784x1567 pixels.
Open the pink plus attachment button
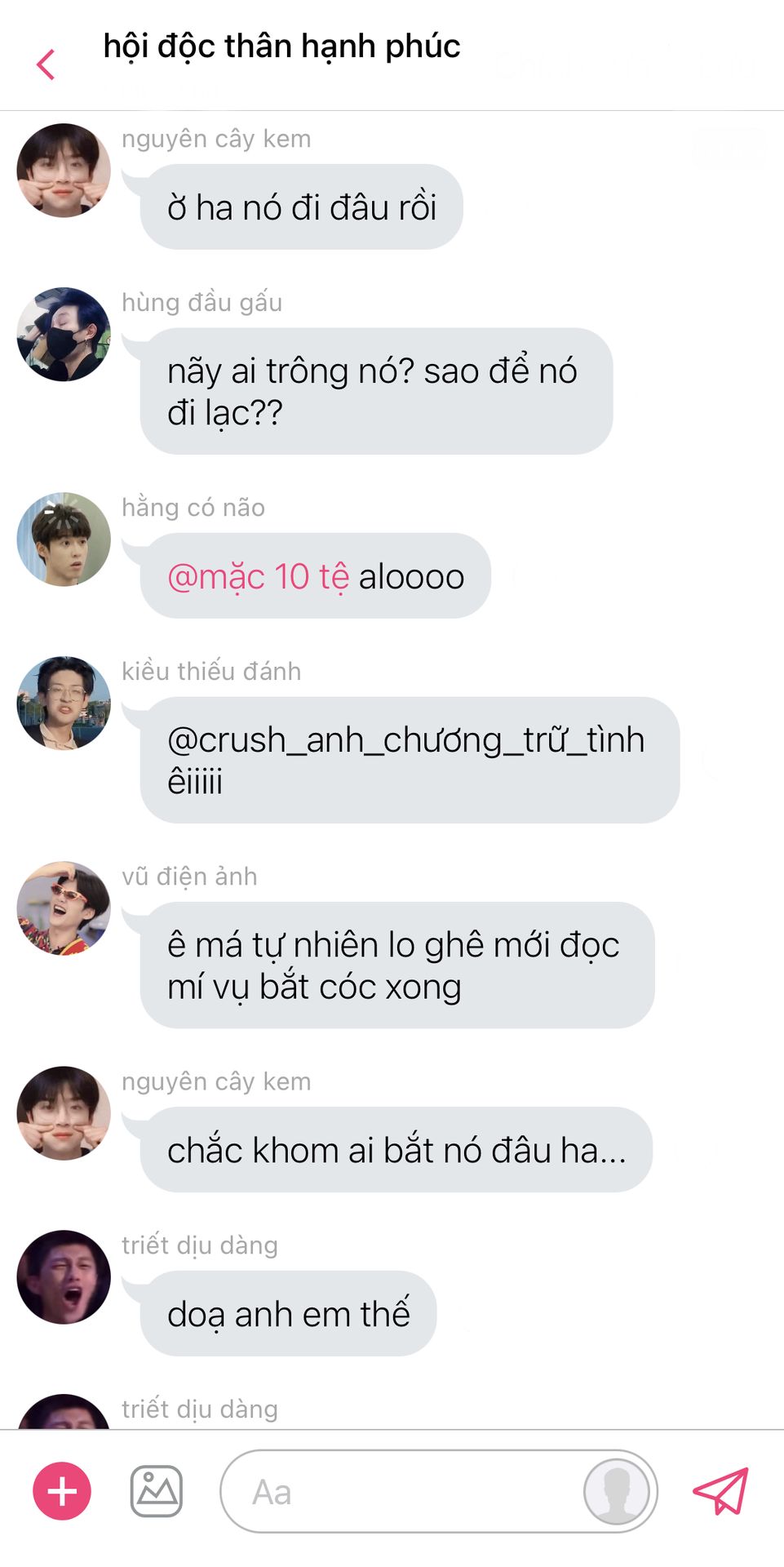[62, 1491]
